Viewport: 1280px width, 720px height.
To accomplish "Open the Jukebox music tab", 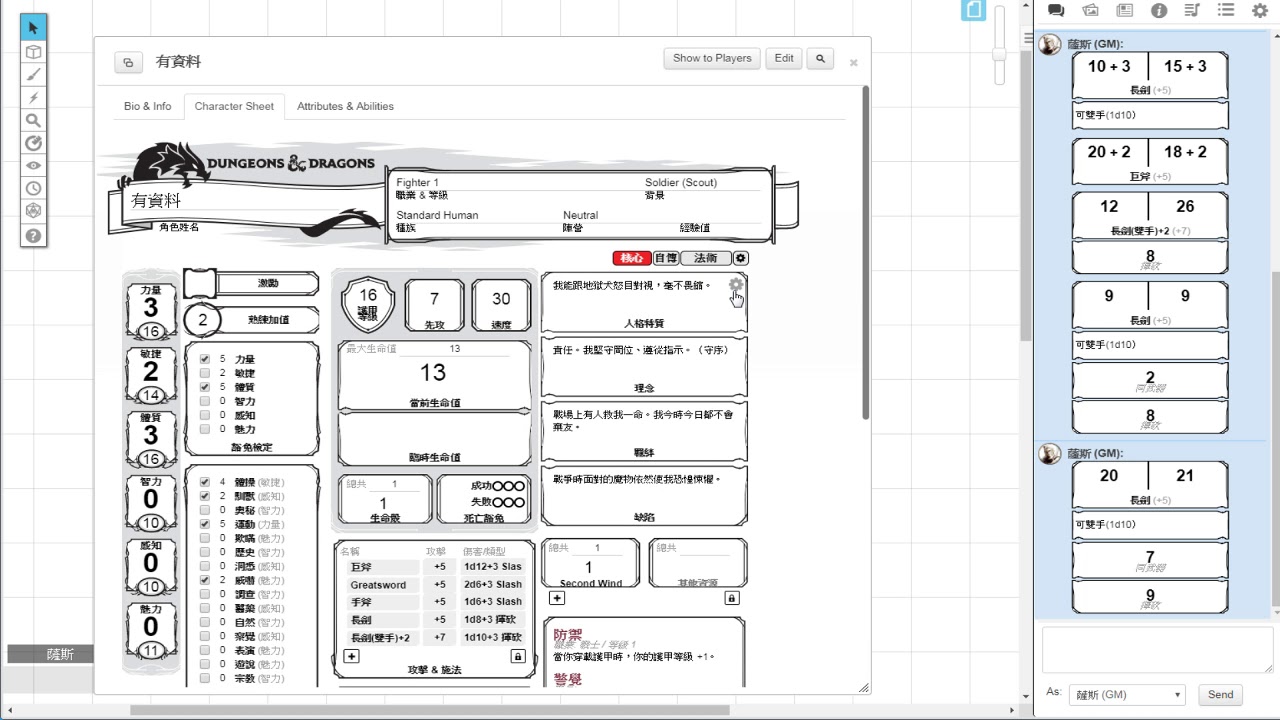I will 1192,11.
